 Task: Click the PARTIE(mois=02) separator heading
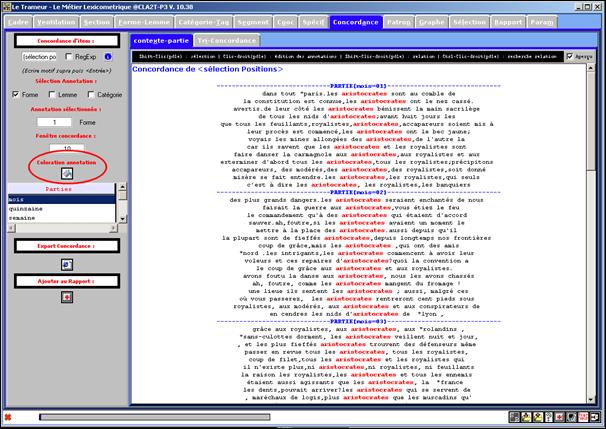click(x=358, y=192)
